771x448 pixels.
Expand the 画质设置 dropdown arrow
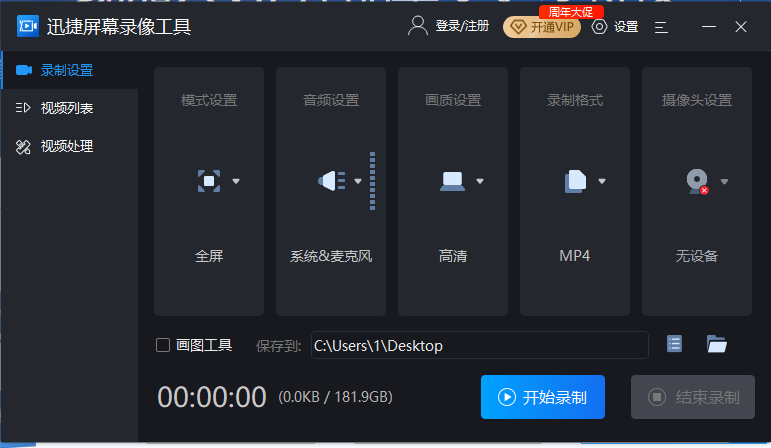click(480, 181)
